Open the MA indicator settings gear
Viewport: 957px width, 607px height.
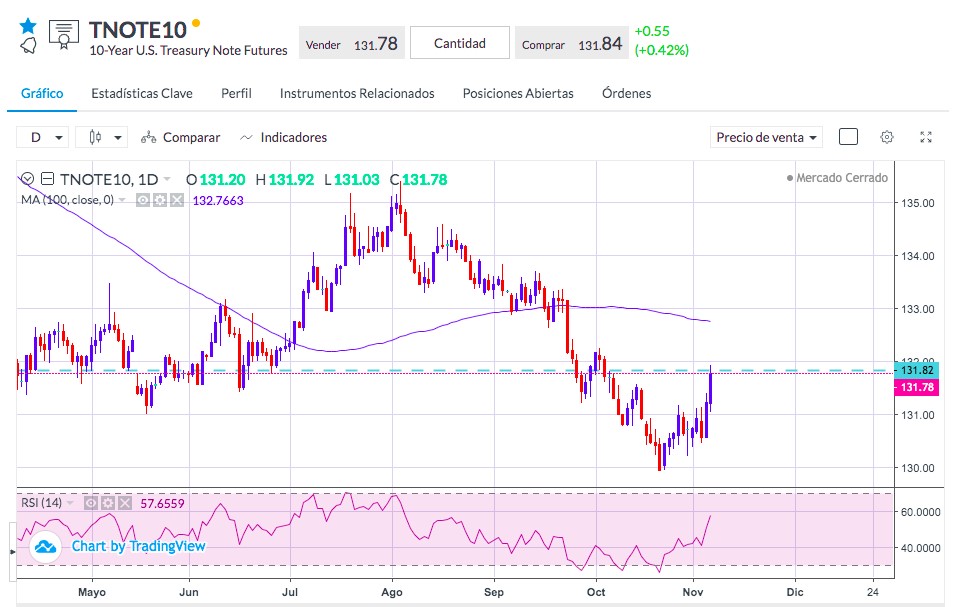coord(160,200)
